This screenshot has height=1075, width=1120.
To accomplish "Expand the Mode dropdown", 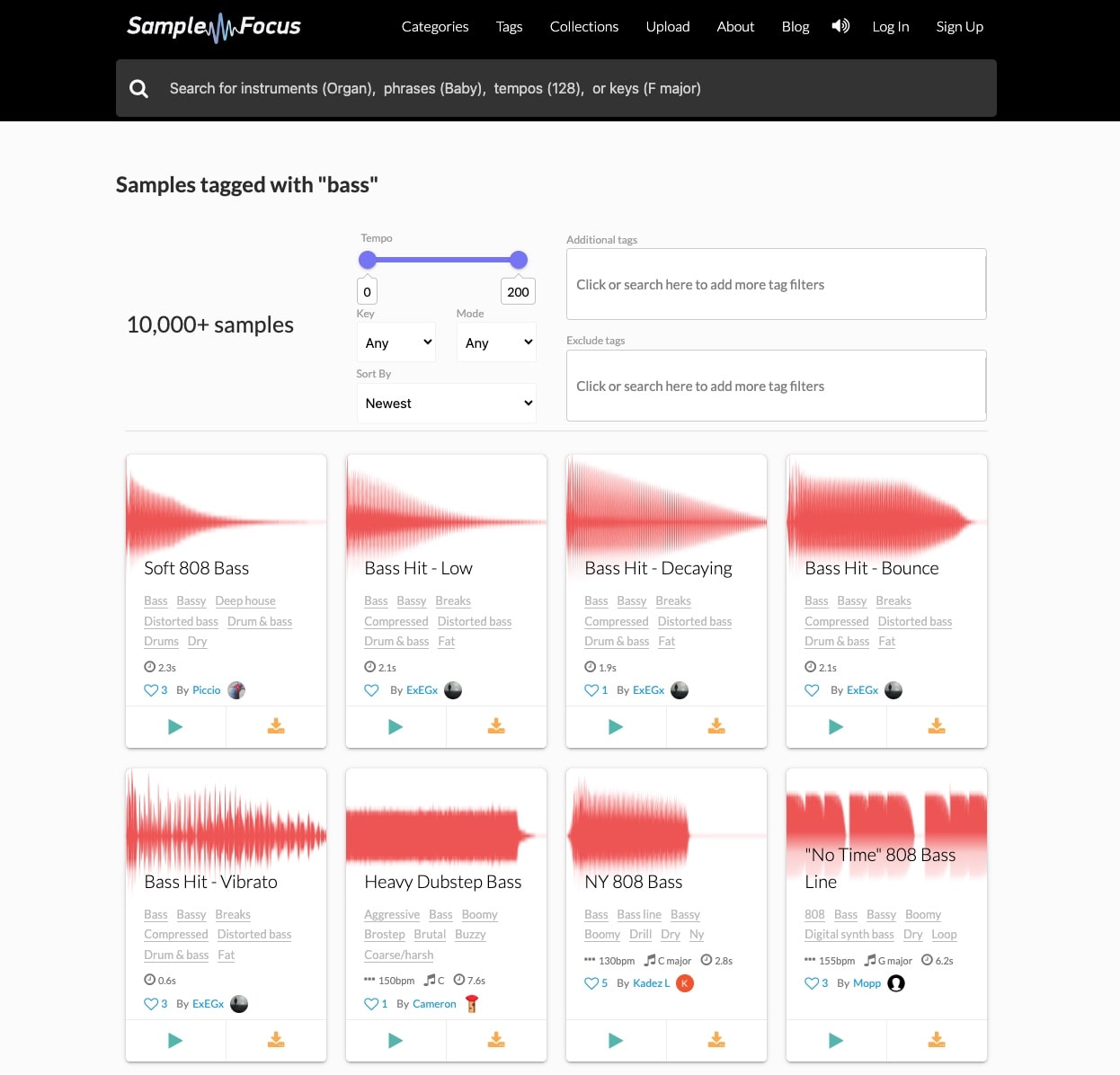I will 496,342.
